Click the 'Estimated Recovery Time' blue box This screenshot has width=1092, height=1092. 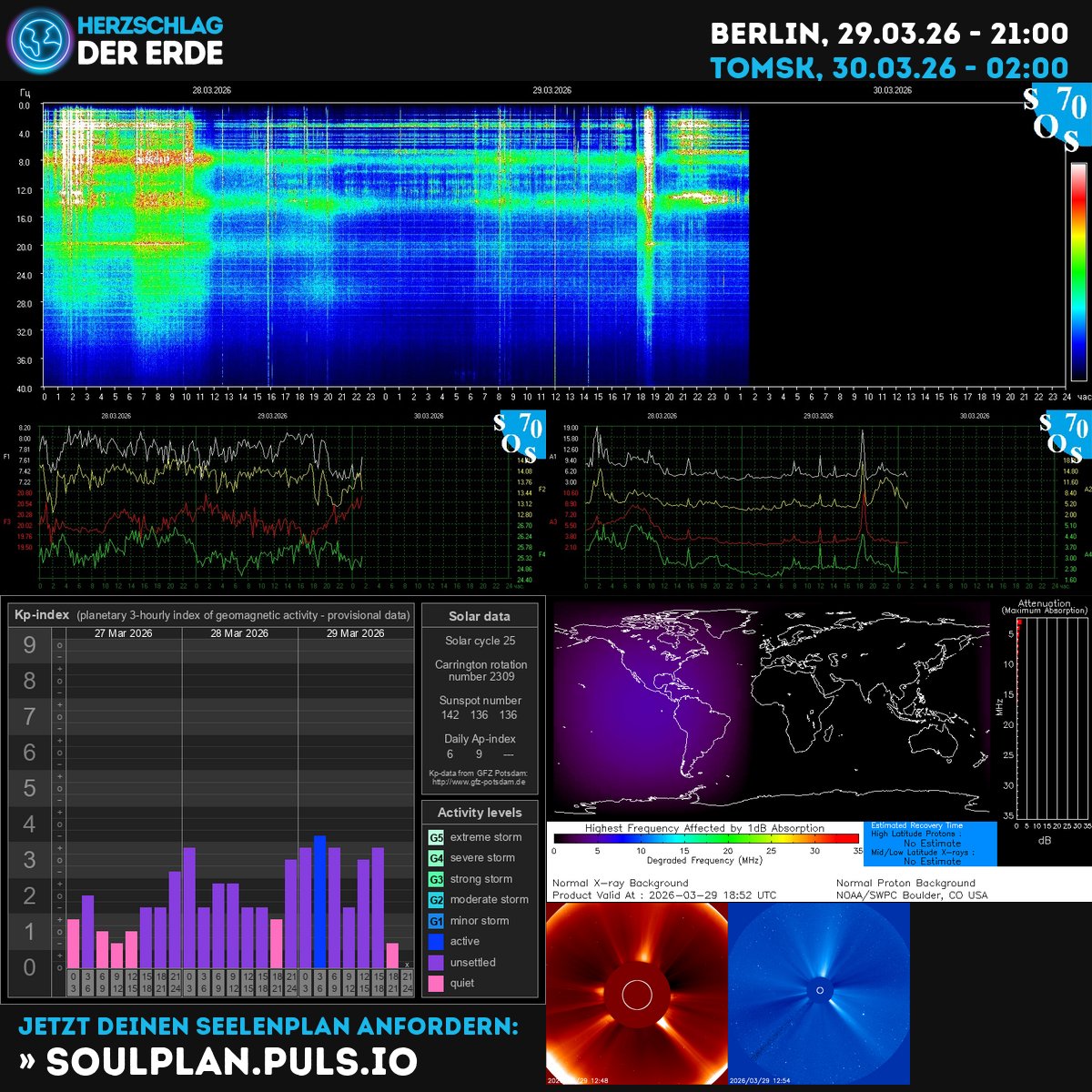[930, 844]
